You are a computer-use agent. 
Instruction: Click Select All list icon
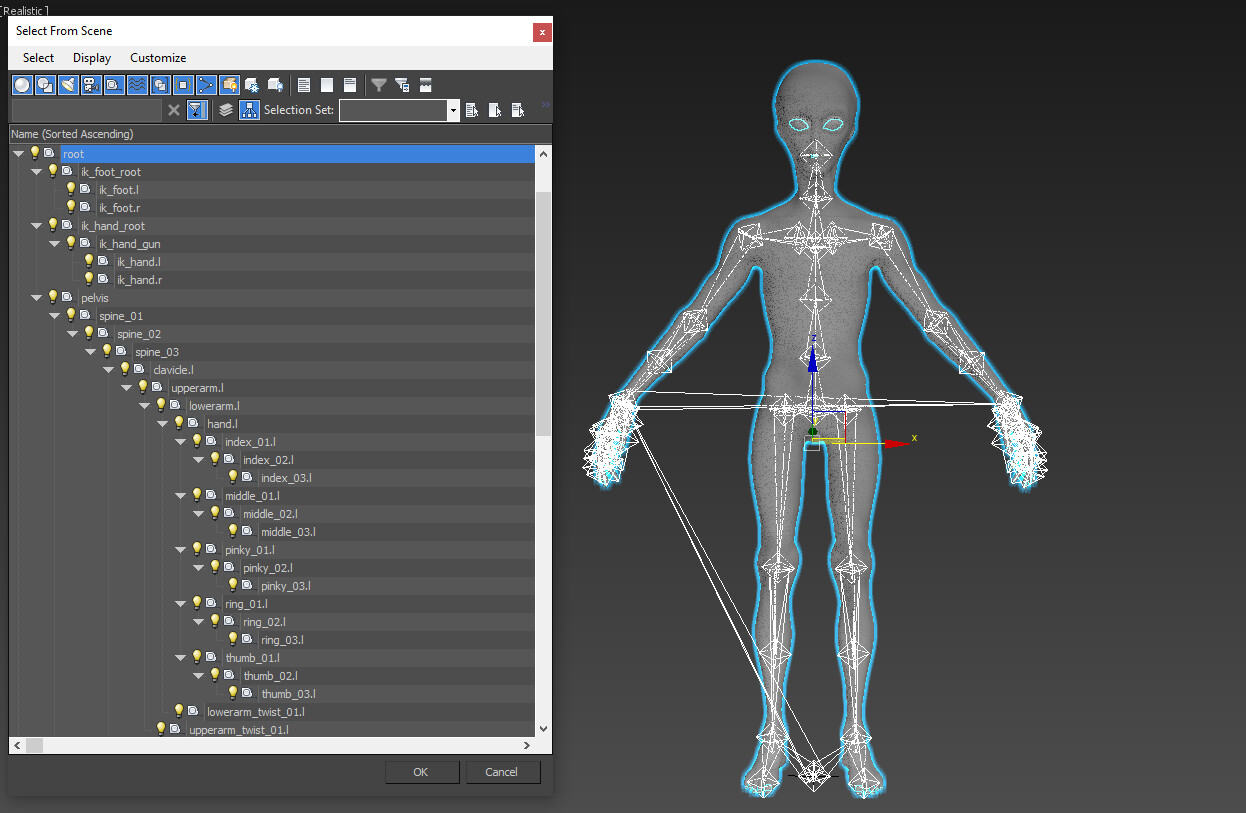point(304,85)
